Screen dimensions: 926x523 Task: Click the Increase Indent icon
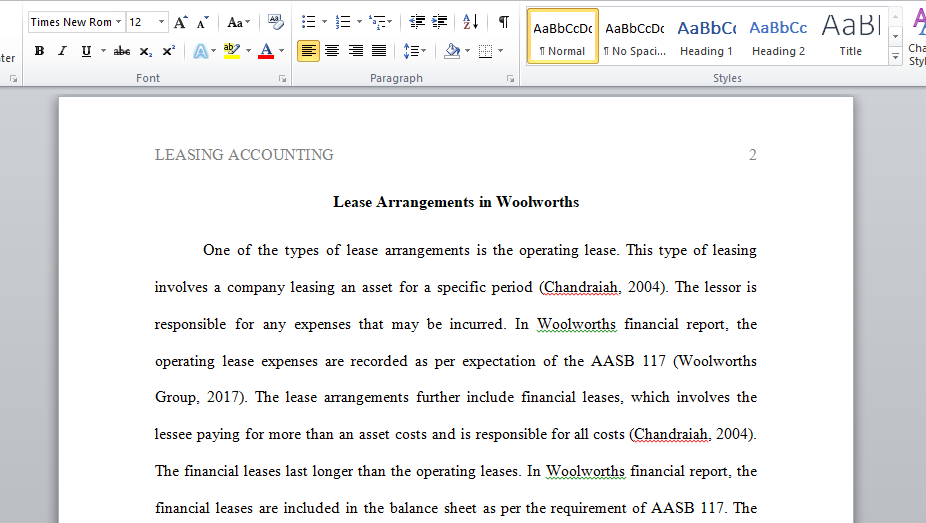[439, 22]
